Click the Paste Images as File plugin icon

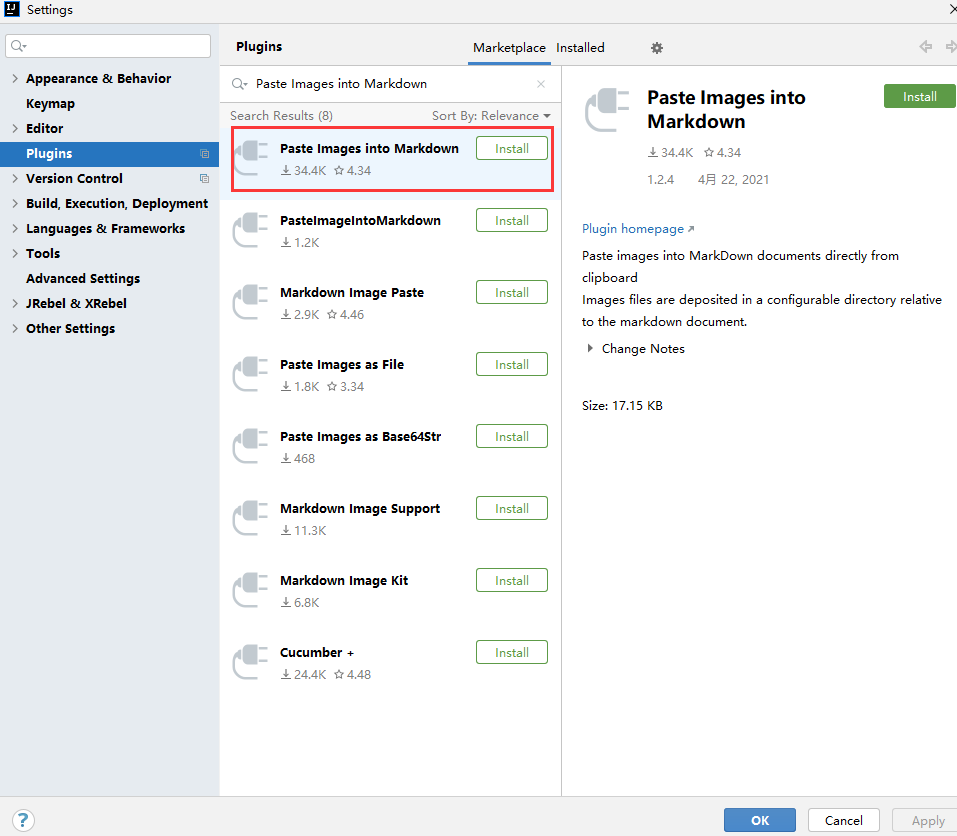(x=250, y=374)
